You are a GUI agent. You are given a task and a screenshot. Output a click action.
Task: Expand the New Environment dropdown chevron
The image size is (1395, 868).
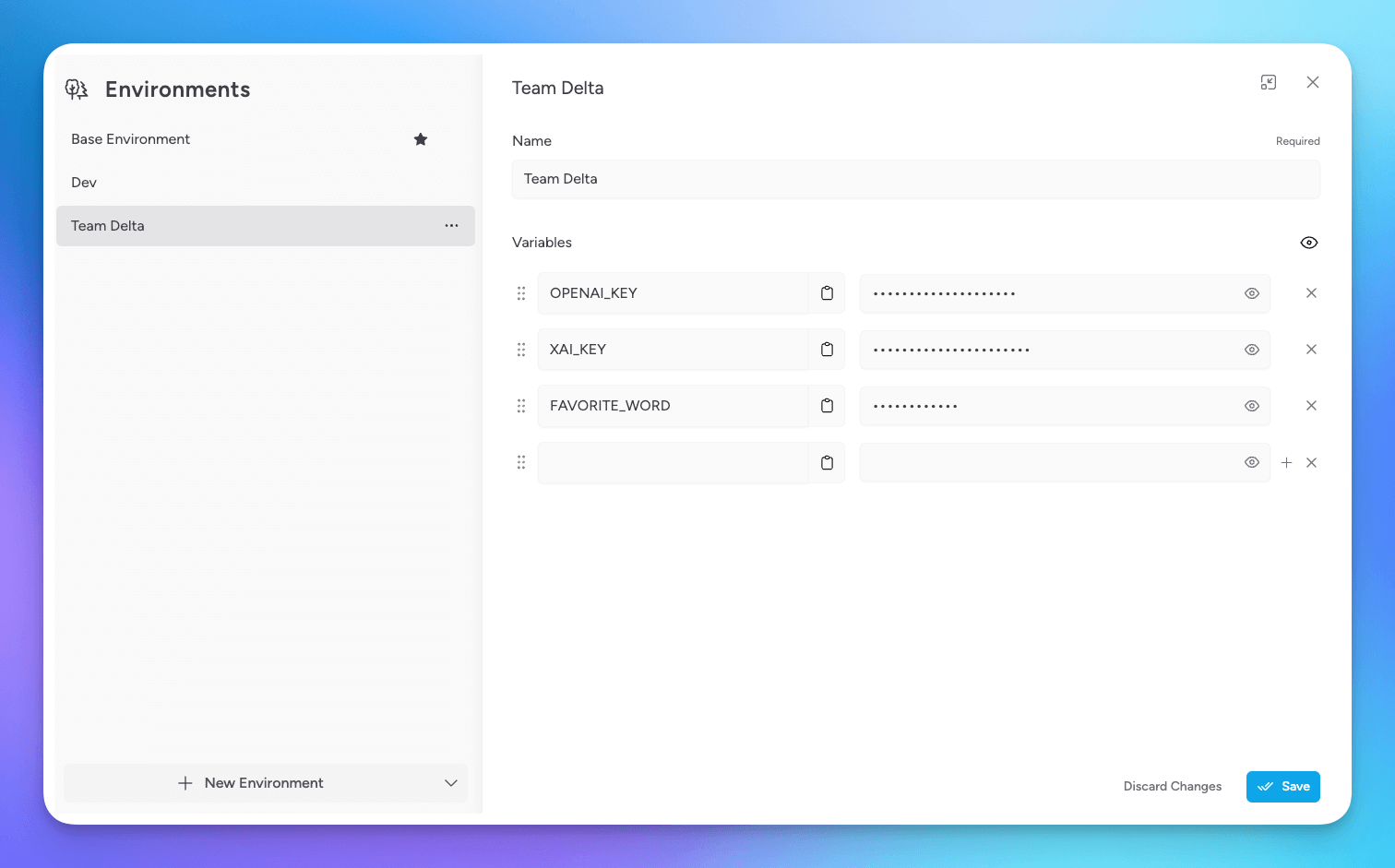(x=450, y=783)
